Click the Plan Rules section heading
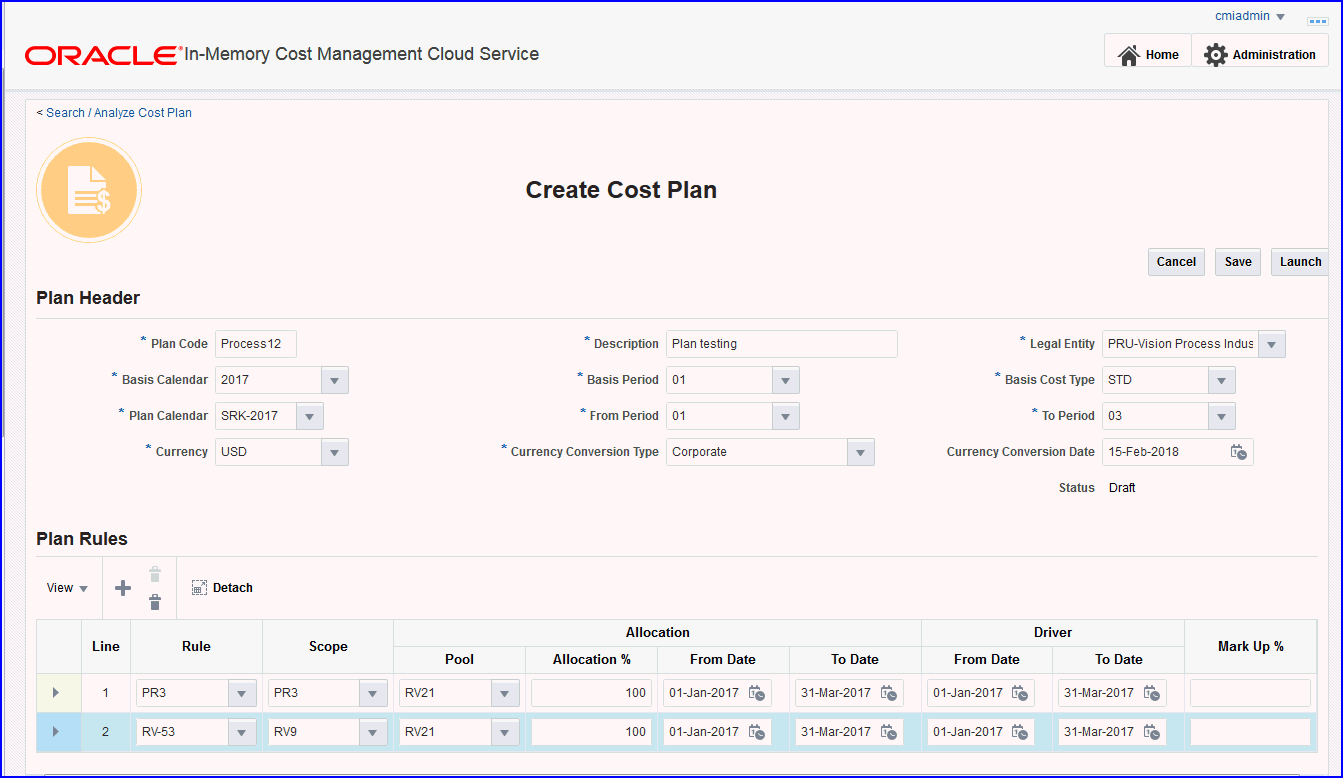The width and height of the screenshot is (1343, 778). coord(82,539)
